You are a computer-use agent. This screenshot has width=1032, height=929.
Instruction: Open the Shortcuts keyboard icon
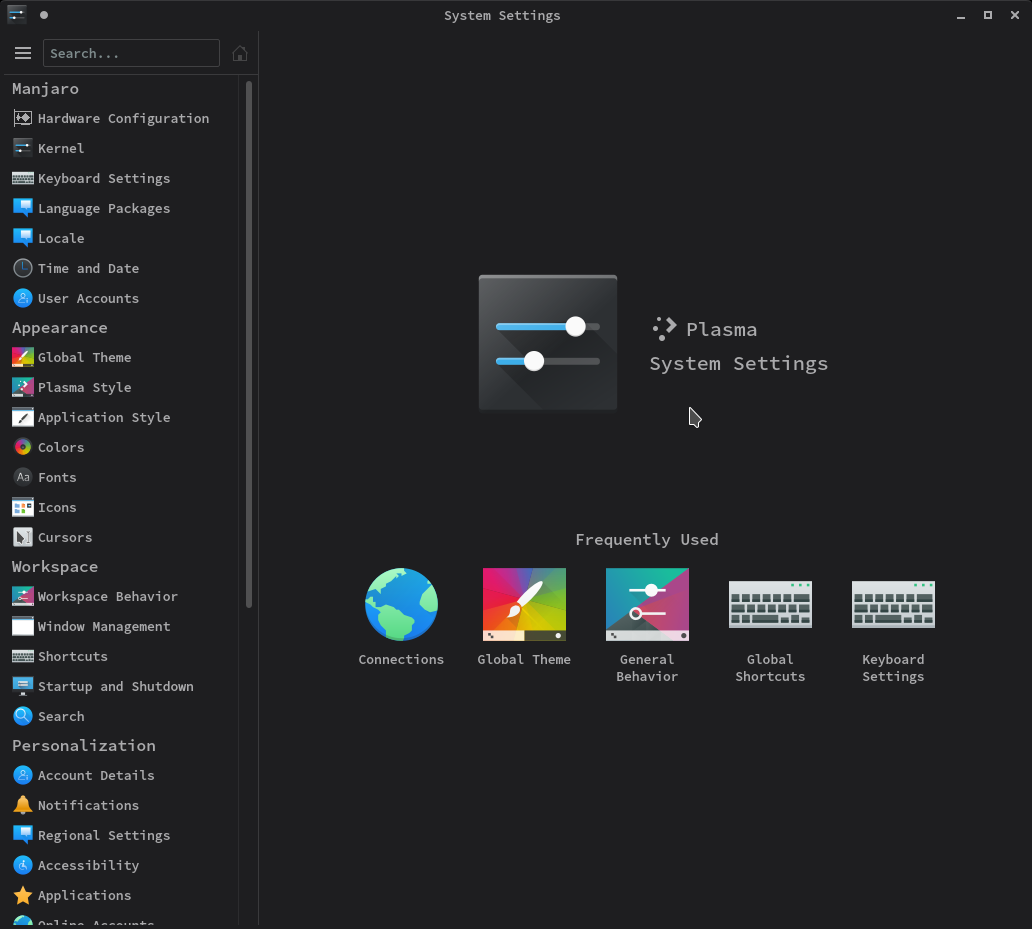coord(23,656)
